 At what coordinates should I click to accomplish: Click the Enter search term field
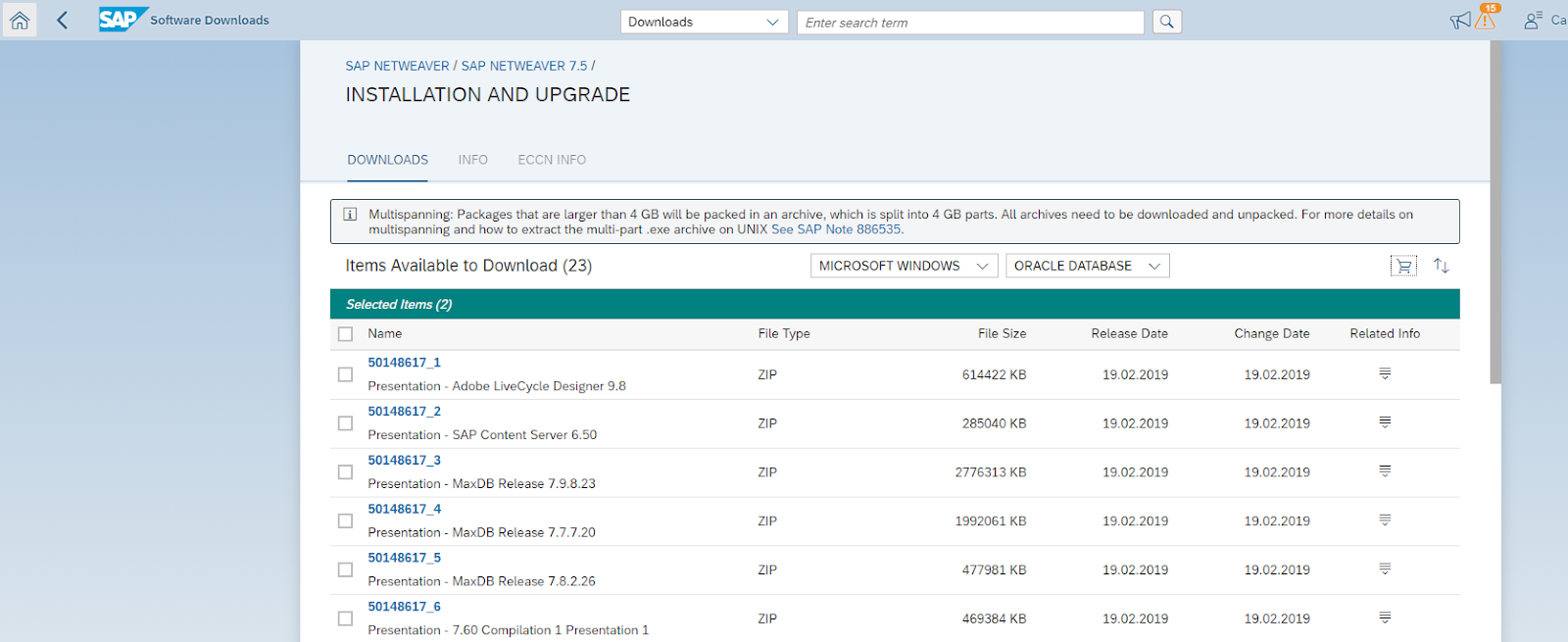pyautogui.click(x=970, y=22)
